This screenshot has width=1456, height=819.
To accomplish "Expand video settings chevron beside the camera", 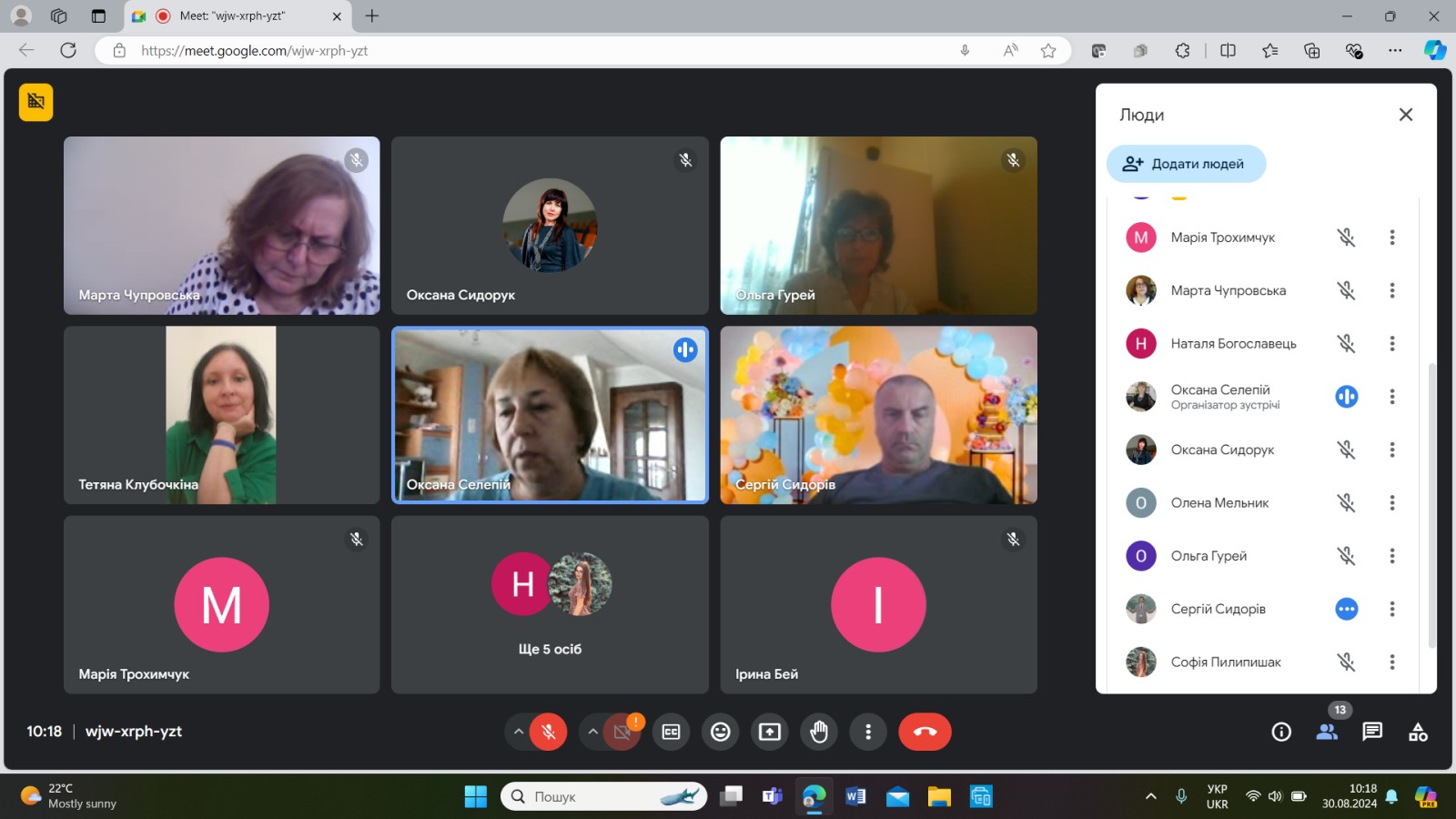I will tap(592, 732).
